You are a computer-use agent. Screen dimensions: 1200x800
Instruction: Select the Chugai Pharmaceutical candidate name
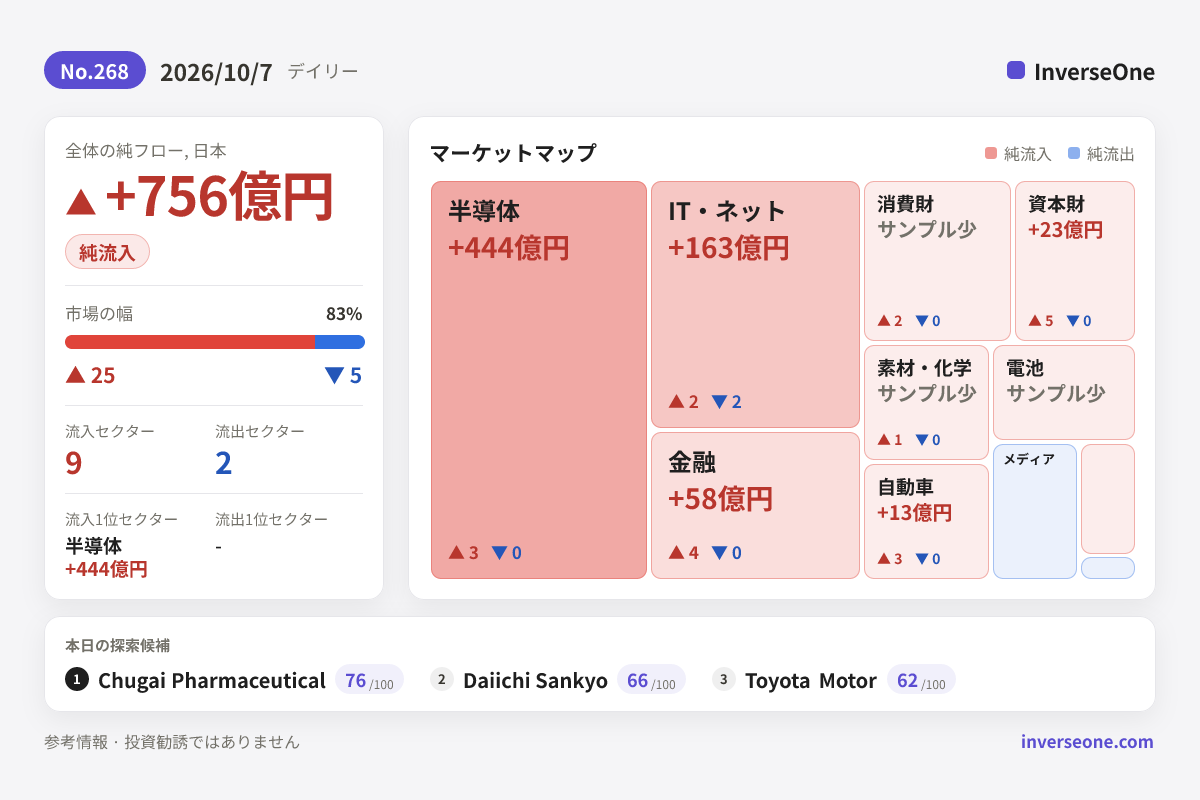[212, 680]
